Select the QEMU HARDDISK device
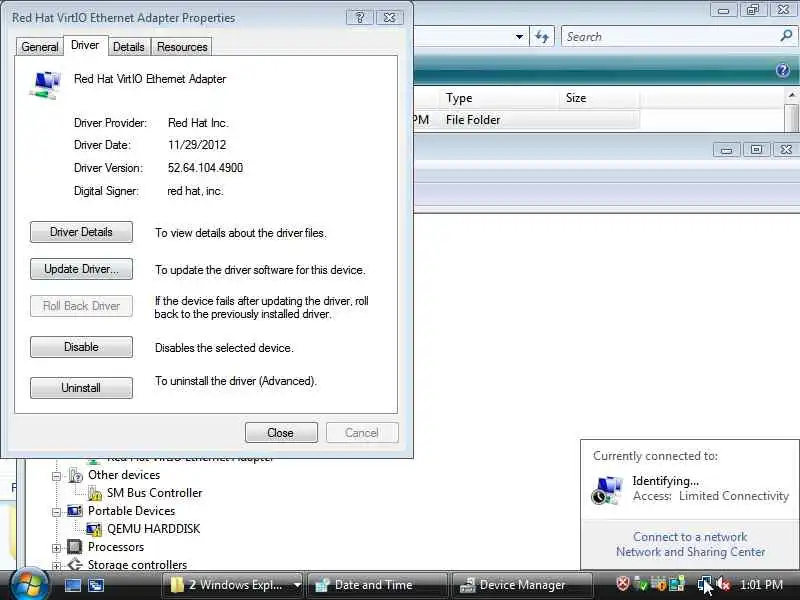Screen dimensions: 800x600 click(153, 529)
